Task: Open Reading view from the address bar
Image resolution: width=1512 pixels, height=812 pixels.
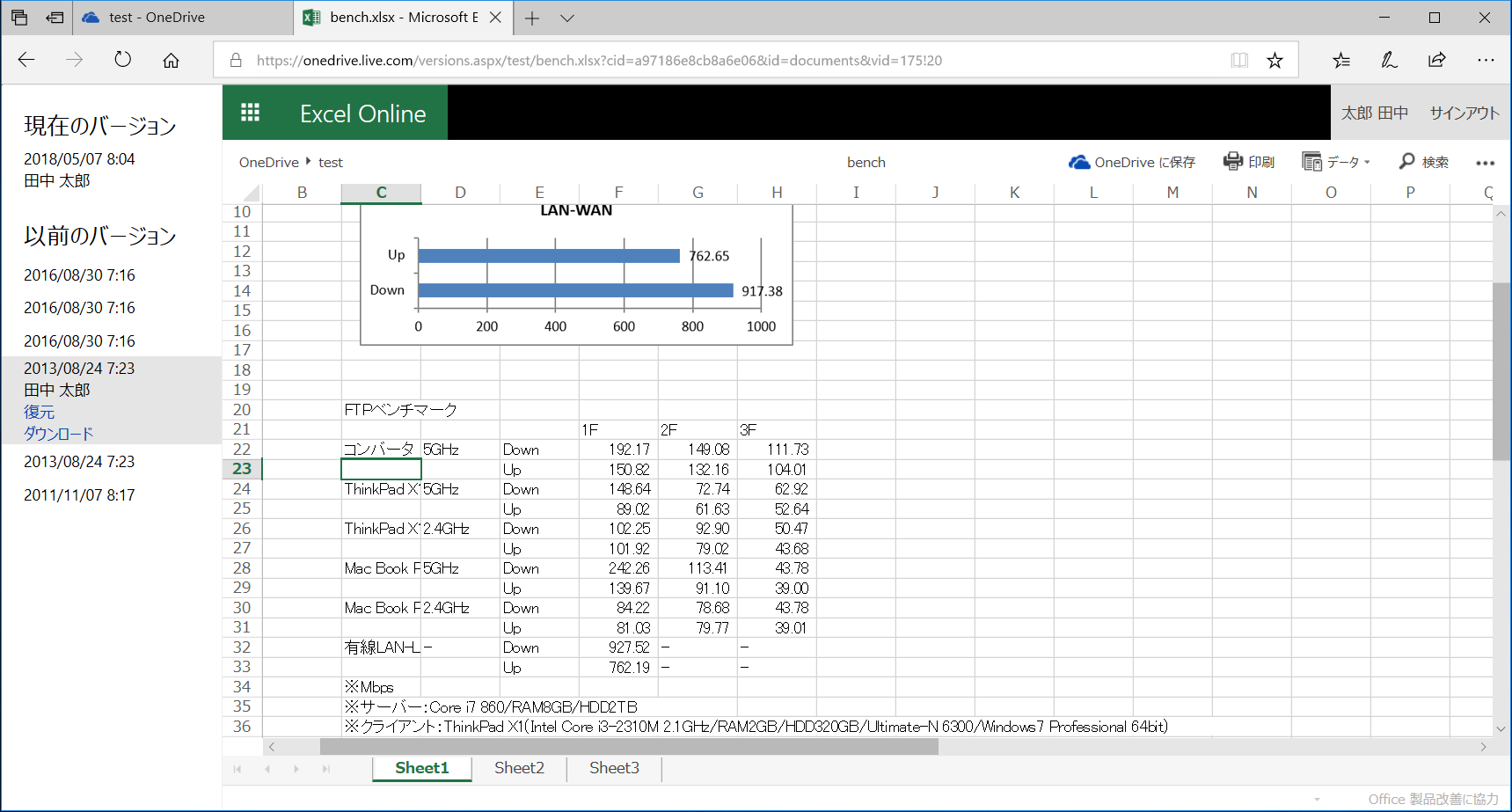Action: pos(1239,60)
